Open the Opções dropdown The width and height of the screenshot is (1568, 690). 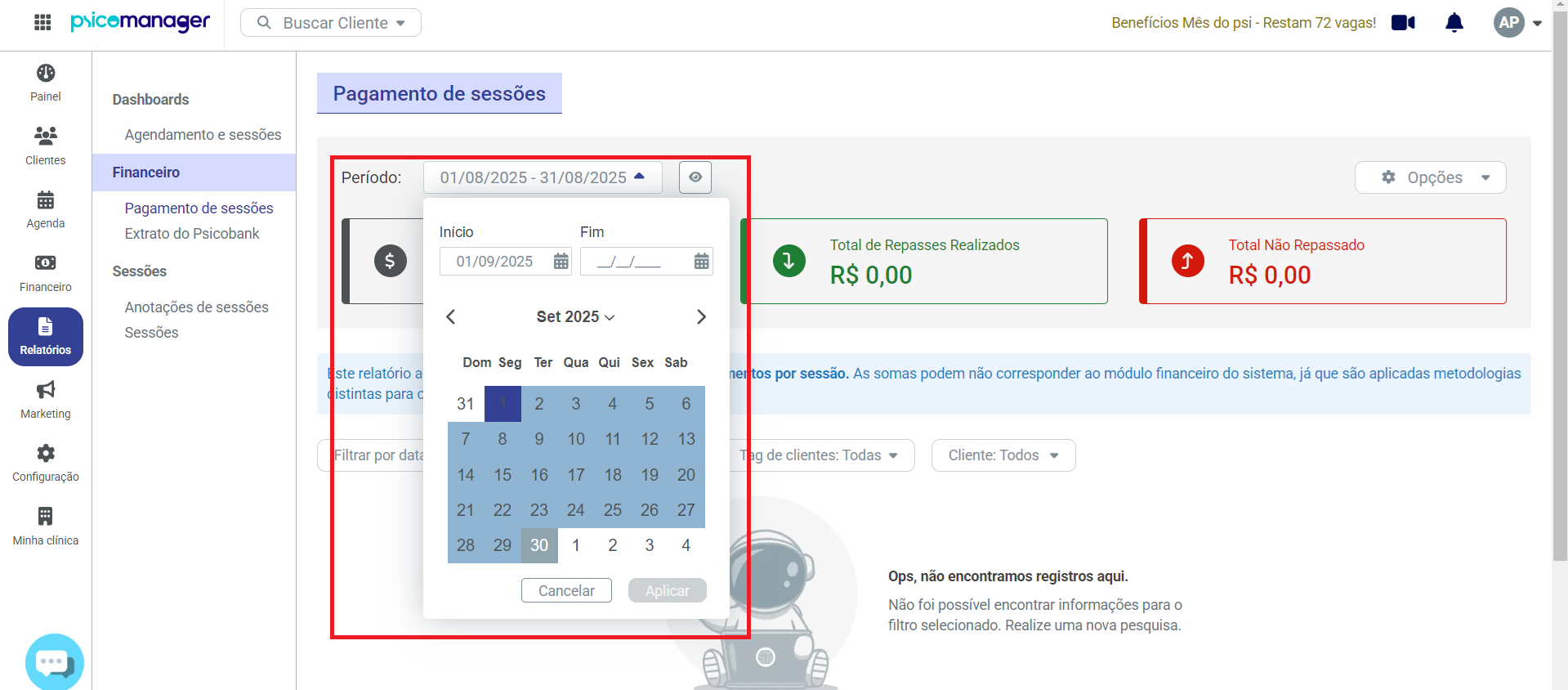[1430, 177]
